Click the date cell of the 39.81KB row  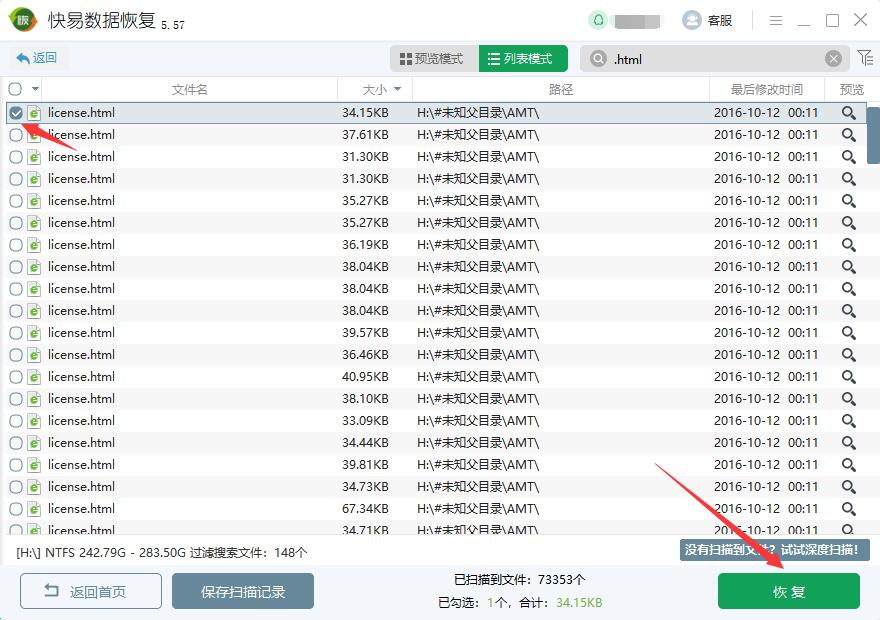[766, 465]
